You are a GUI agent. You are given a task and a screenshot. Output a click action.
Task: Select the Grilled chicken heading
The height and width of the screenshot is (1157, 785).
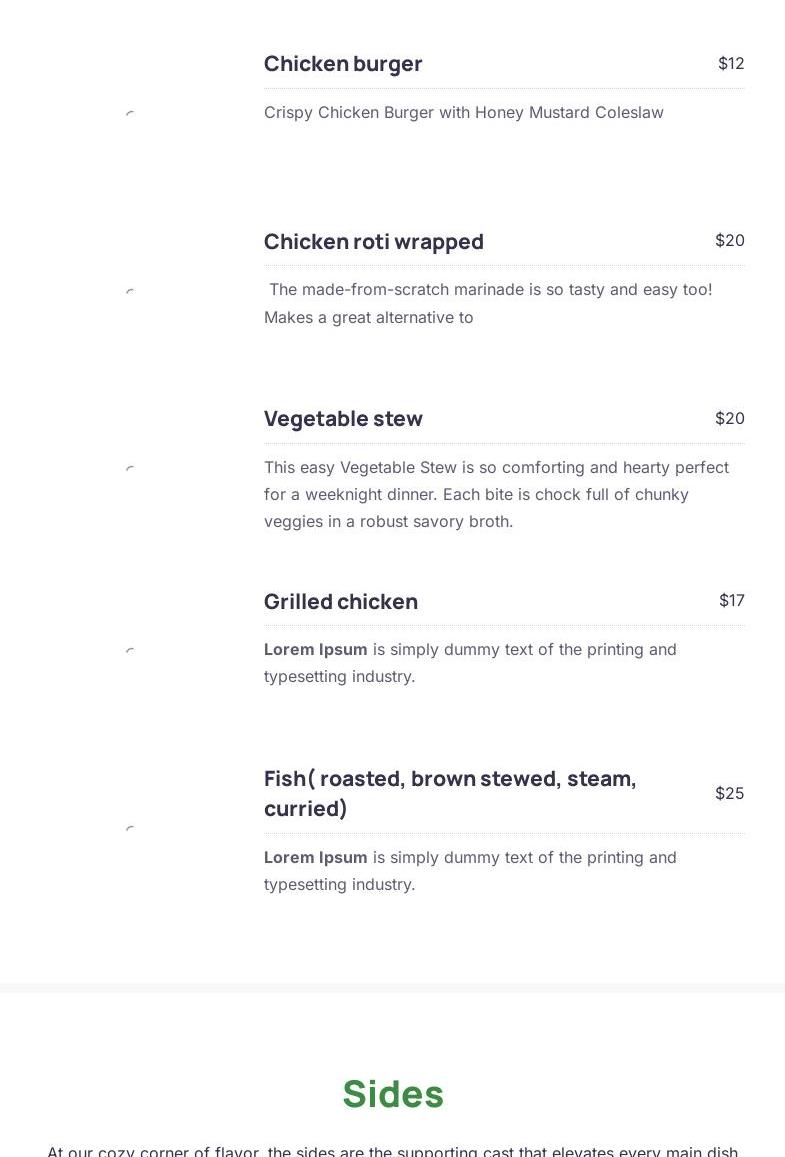(341, 601)
